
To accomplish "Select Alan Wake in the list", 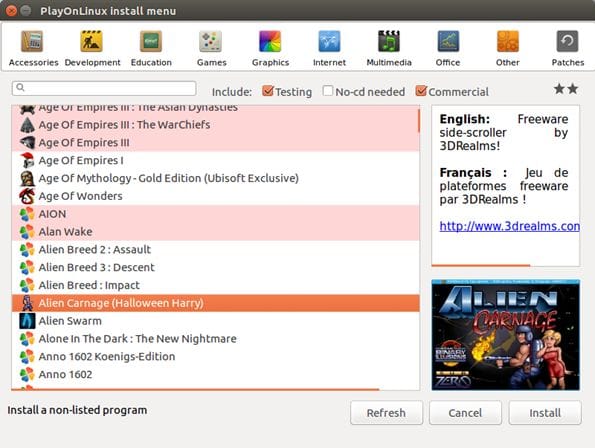I will 216,232.
